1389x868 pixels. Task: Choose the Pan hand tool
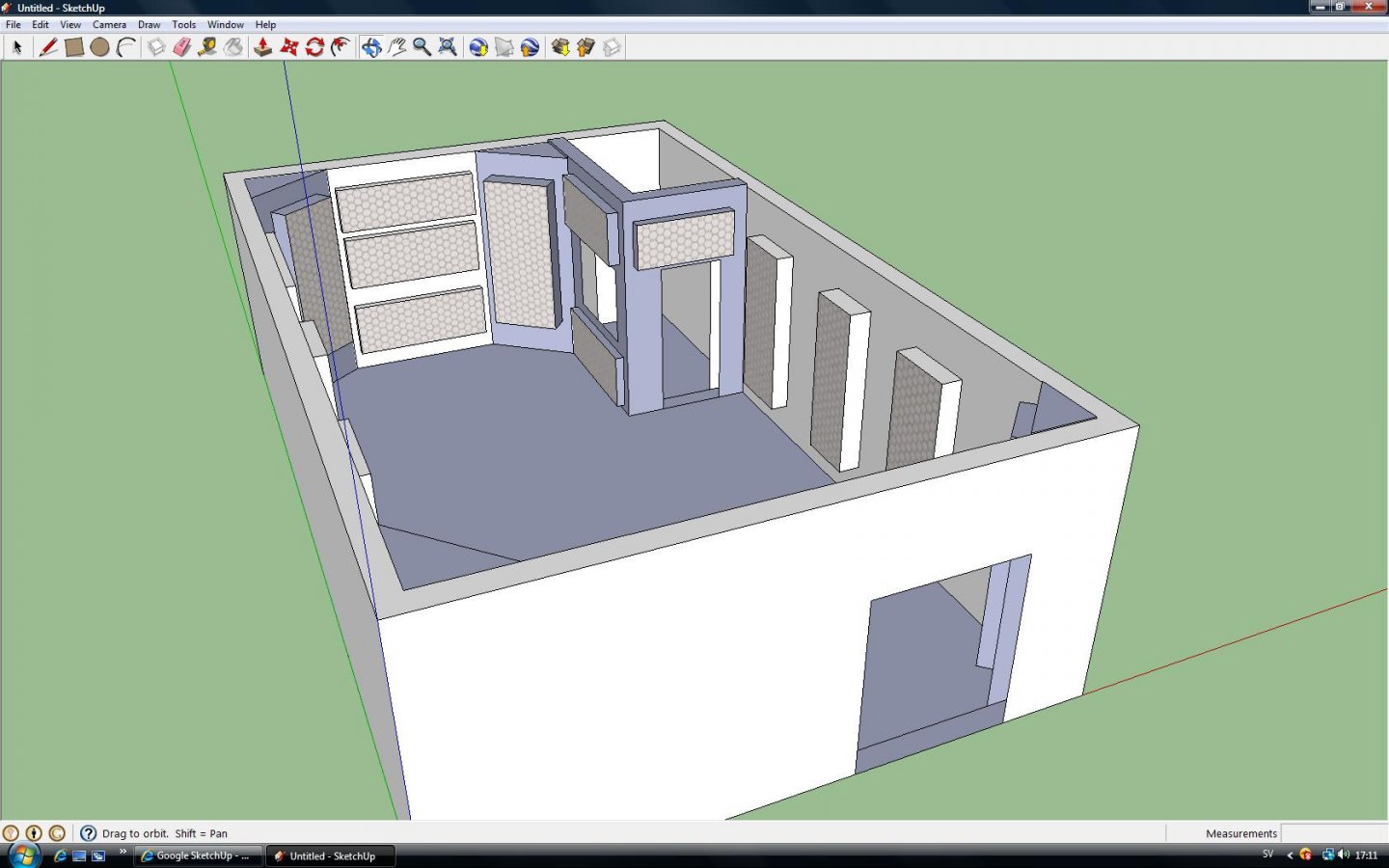[x=396, y=46]
